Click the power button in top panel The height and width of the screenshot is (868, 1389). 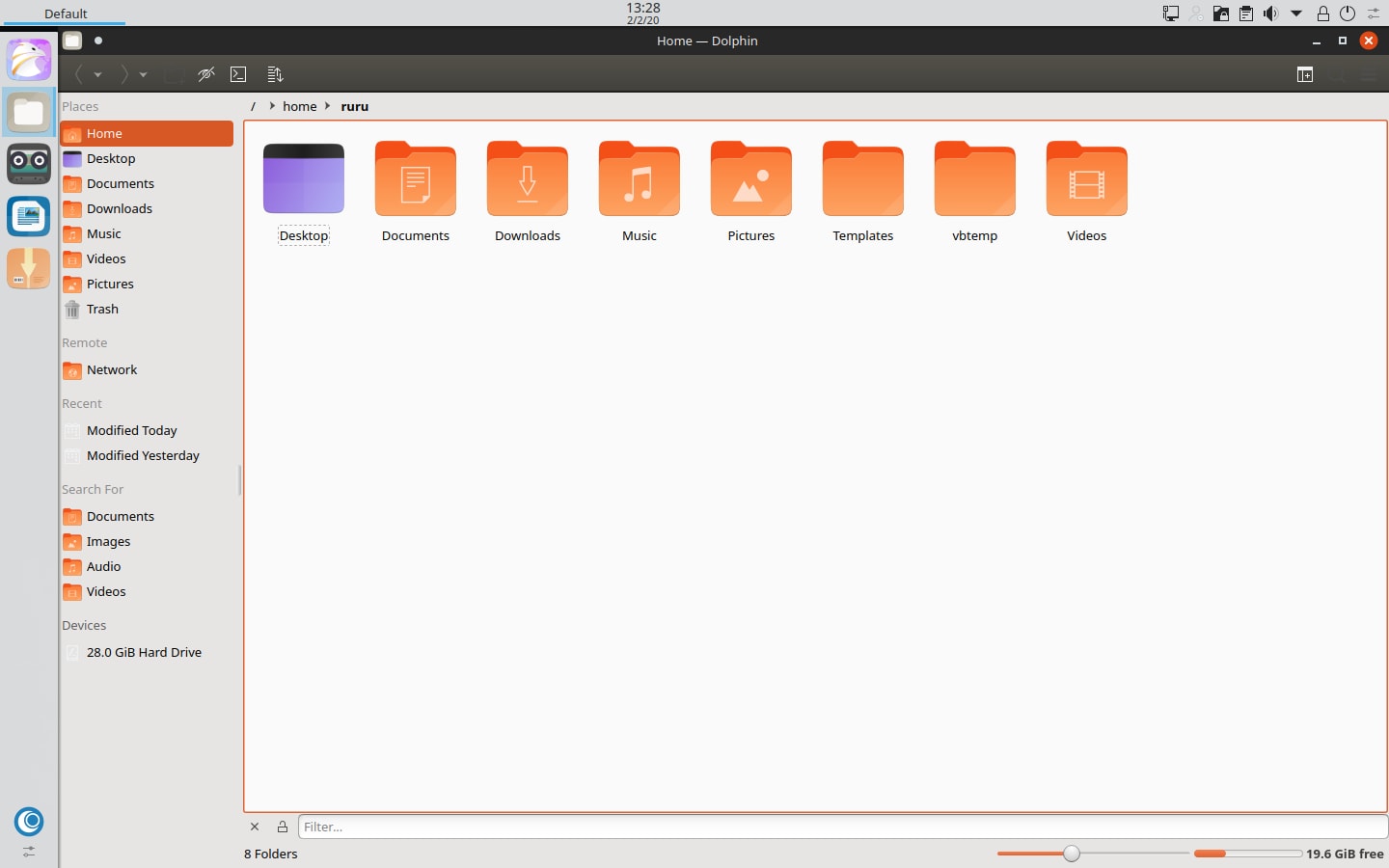[1348, 14]
